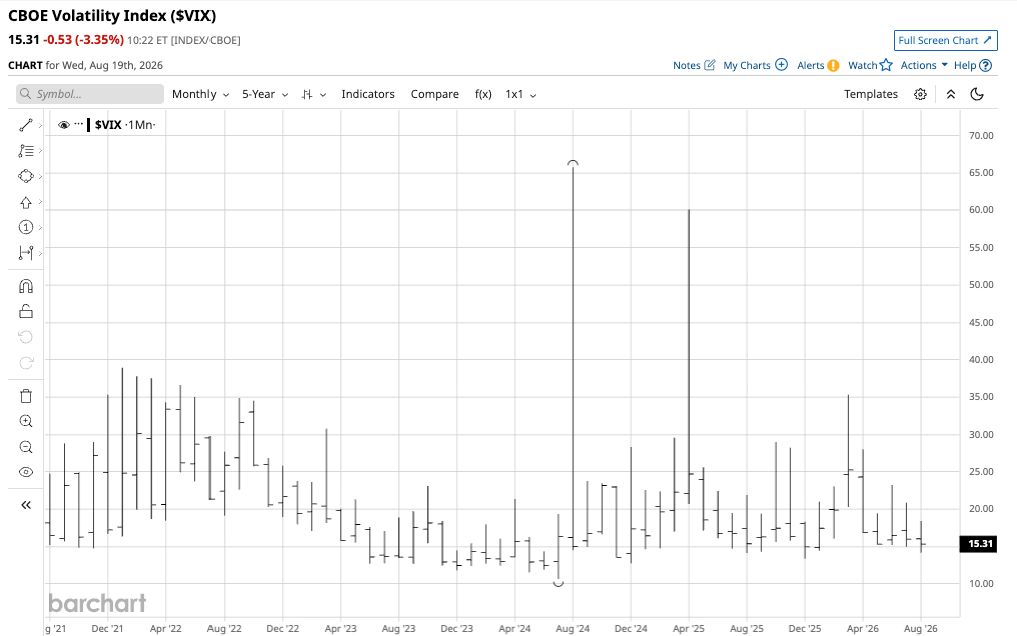Image resolution: width=1017 pixels, height=636 pixels.
Task: Click the Symbol search field
Action: 90,94
